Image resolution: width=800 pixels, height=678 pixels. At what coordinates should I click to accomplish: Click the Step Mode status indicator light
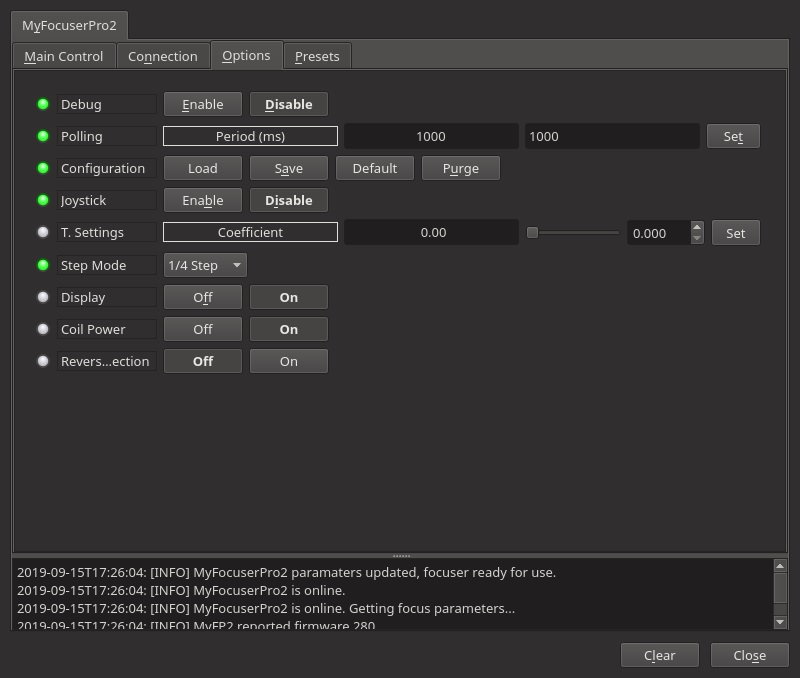click(43, 265)
